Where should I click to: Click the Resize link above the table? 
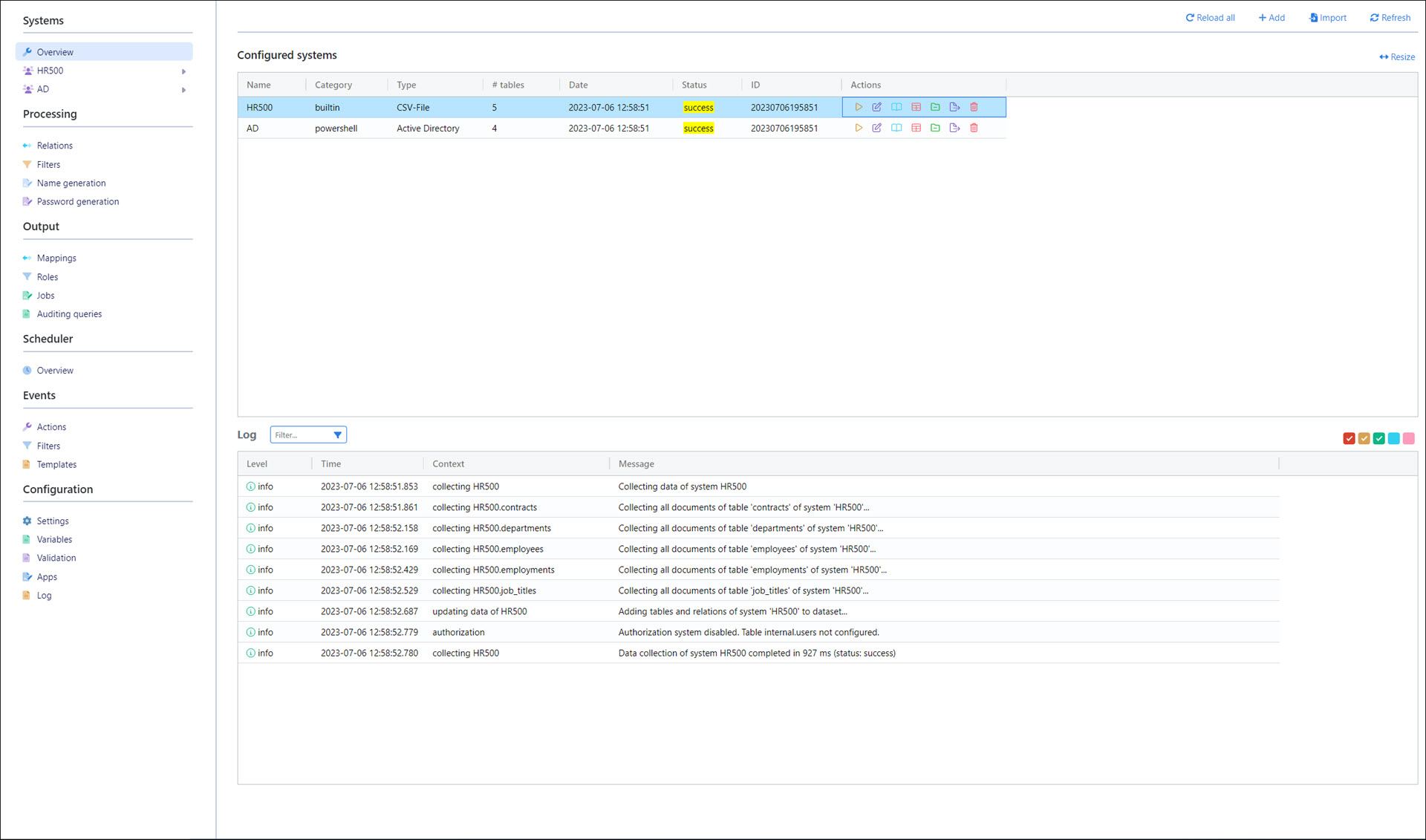coord(1397,57)
